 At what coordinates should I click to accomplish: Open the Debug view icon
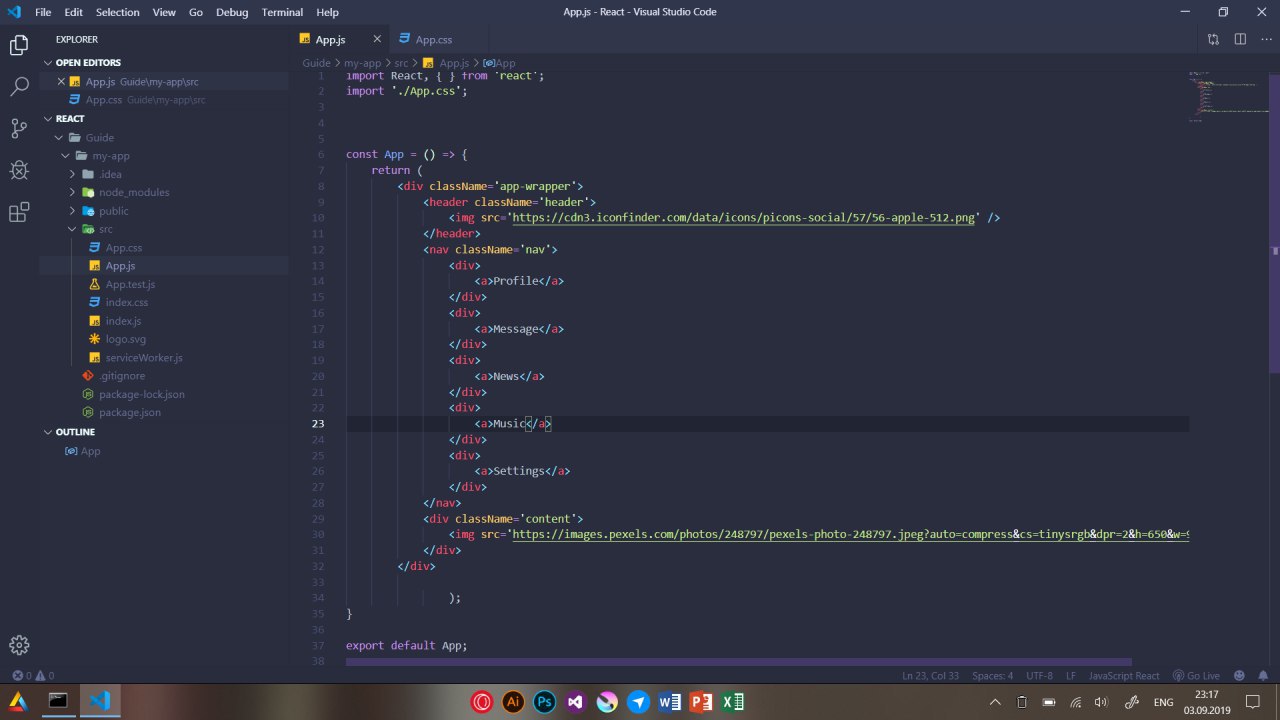(x=19, y=171)
